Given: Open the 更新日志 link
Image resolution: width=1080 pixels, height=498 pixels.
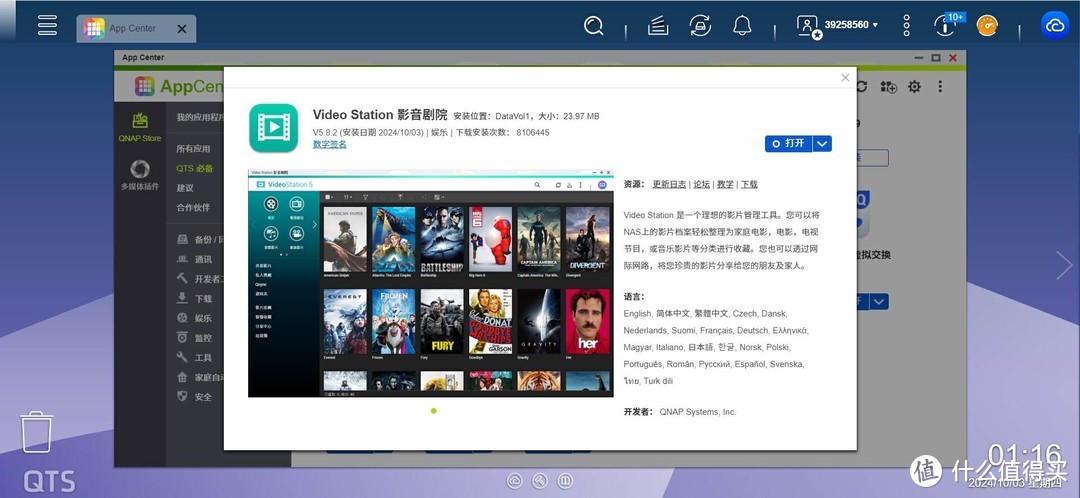Looking at the screenshot, I should pyautogui.click(x=669, y=185).
